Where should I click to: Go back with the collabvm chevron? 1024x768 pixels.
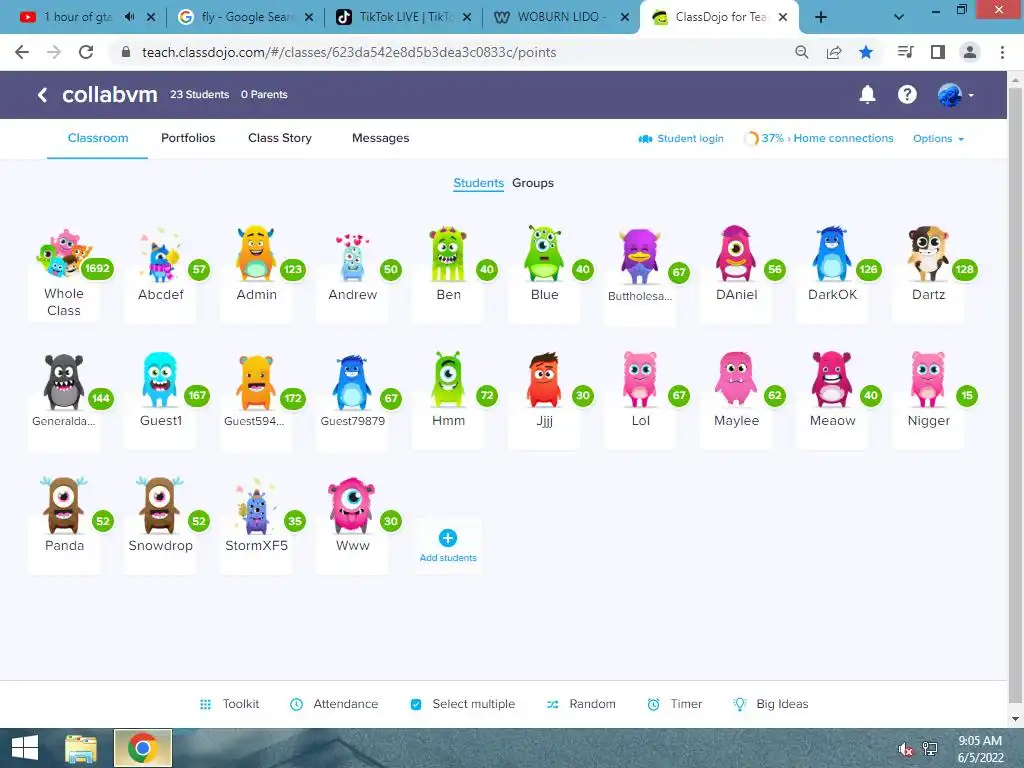tap(42, 95)
